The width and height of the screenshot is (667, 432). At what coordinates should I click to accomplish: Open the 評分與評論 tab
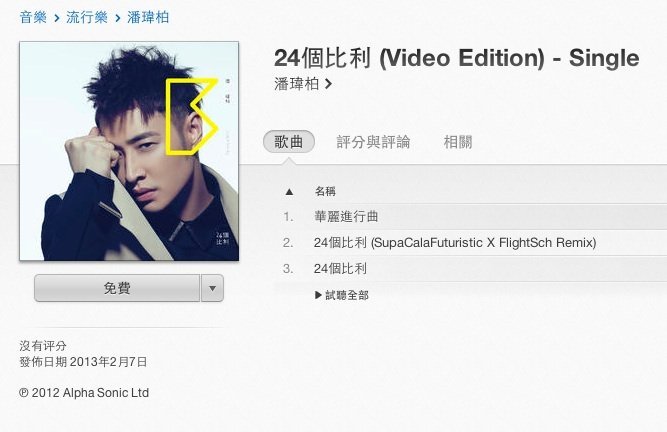tap(373, 142)
